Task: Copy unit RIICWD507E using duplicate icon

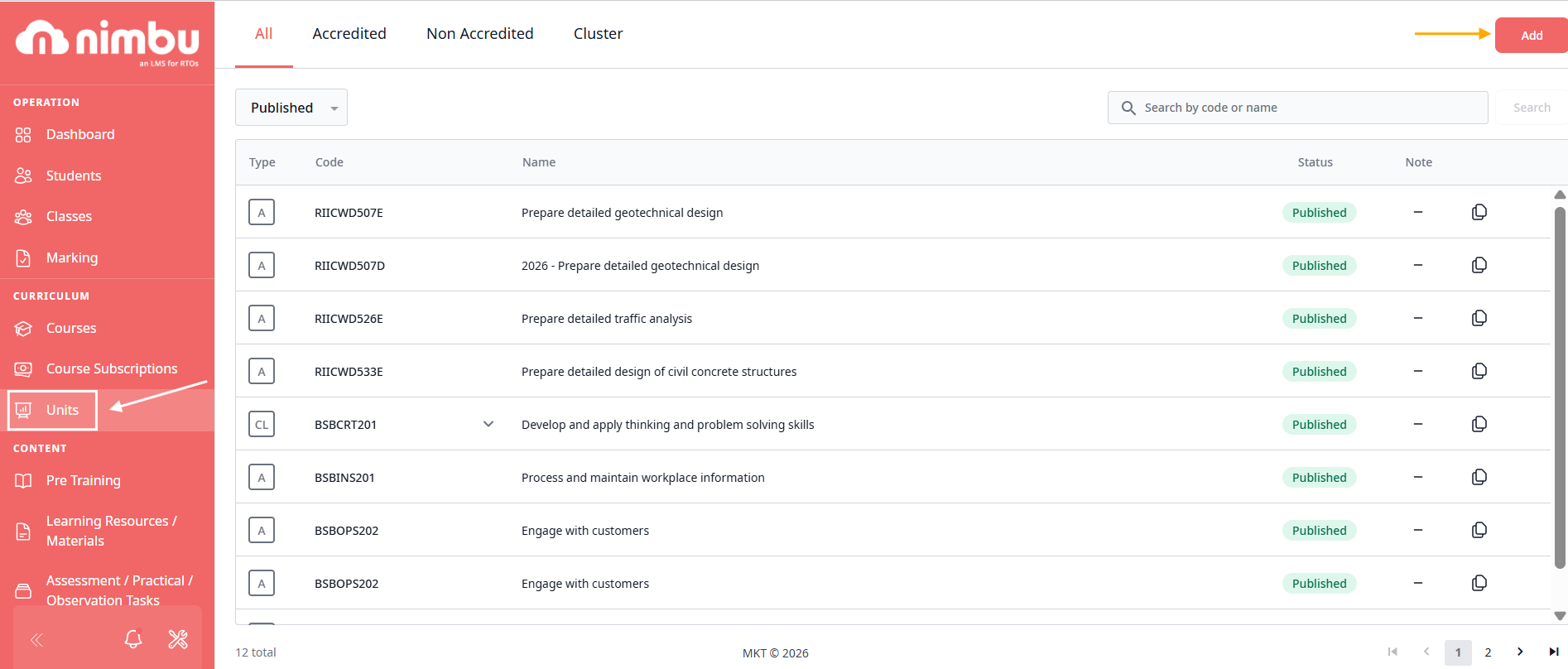Action: tap(1479, 212)
